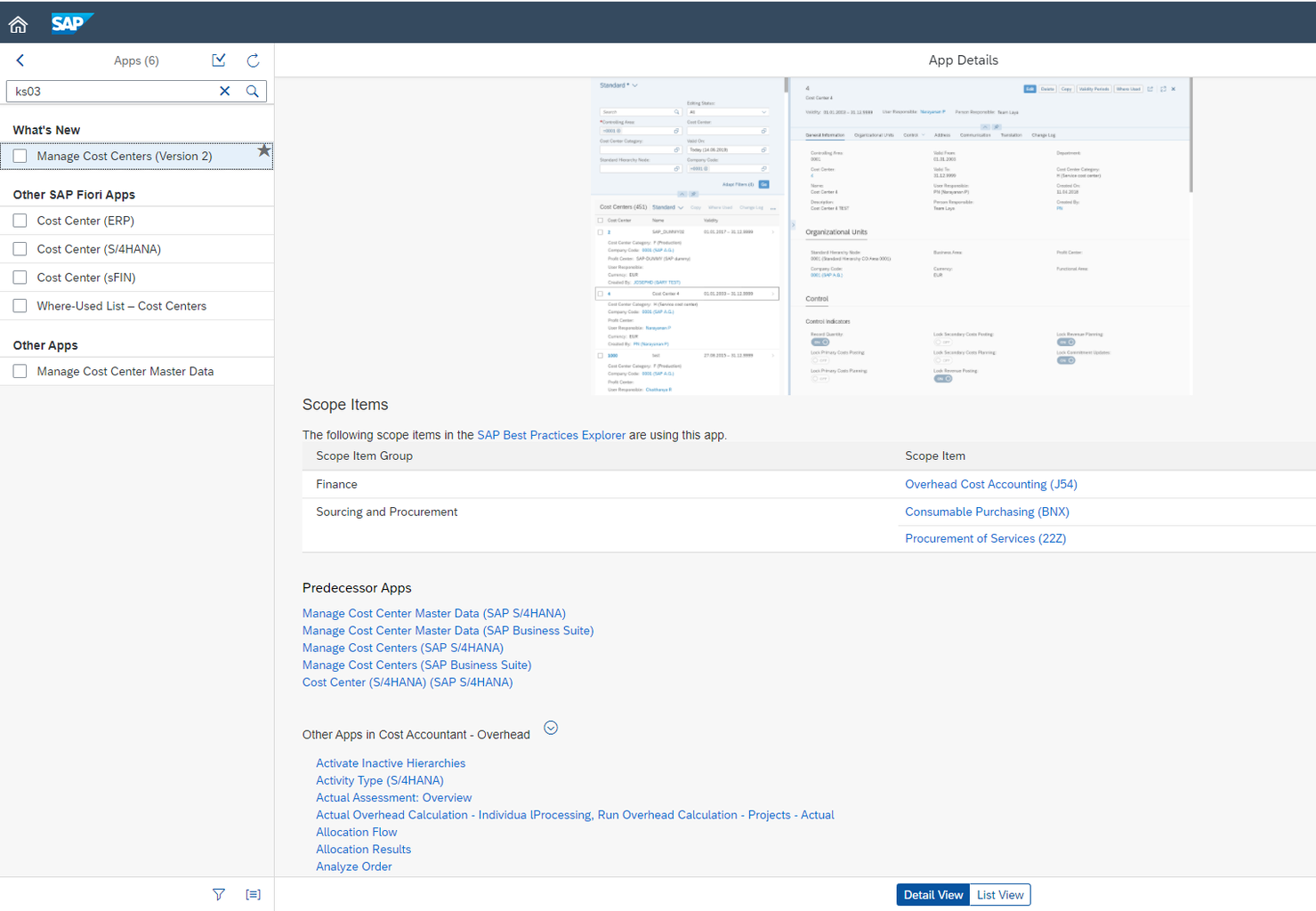Open Overhead Cost Accounting (J54) link

pyautogui.click(x=991, y=484)
